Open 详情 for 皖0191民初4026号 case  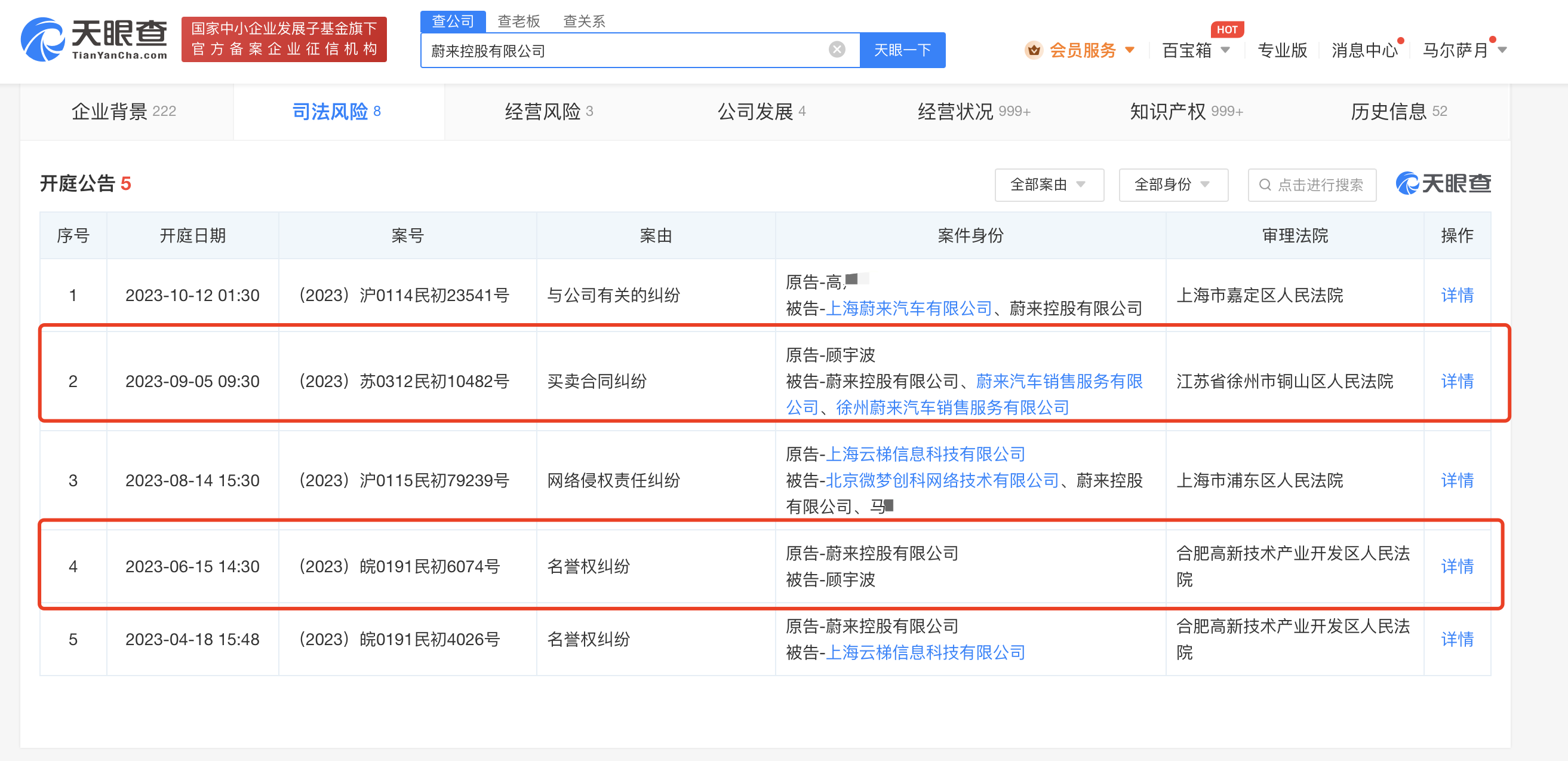1457,639
